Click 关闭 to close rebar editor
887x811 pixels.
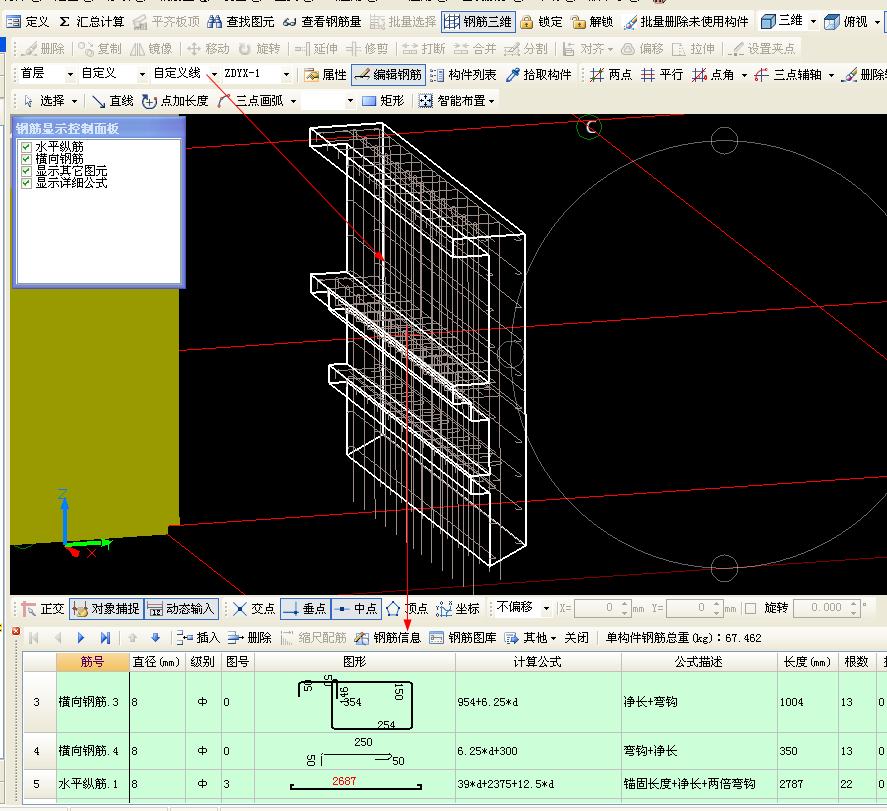[576, 638]
